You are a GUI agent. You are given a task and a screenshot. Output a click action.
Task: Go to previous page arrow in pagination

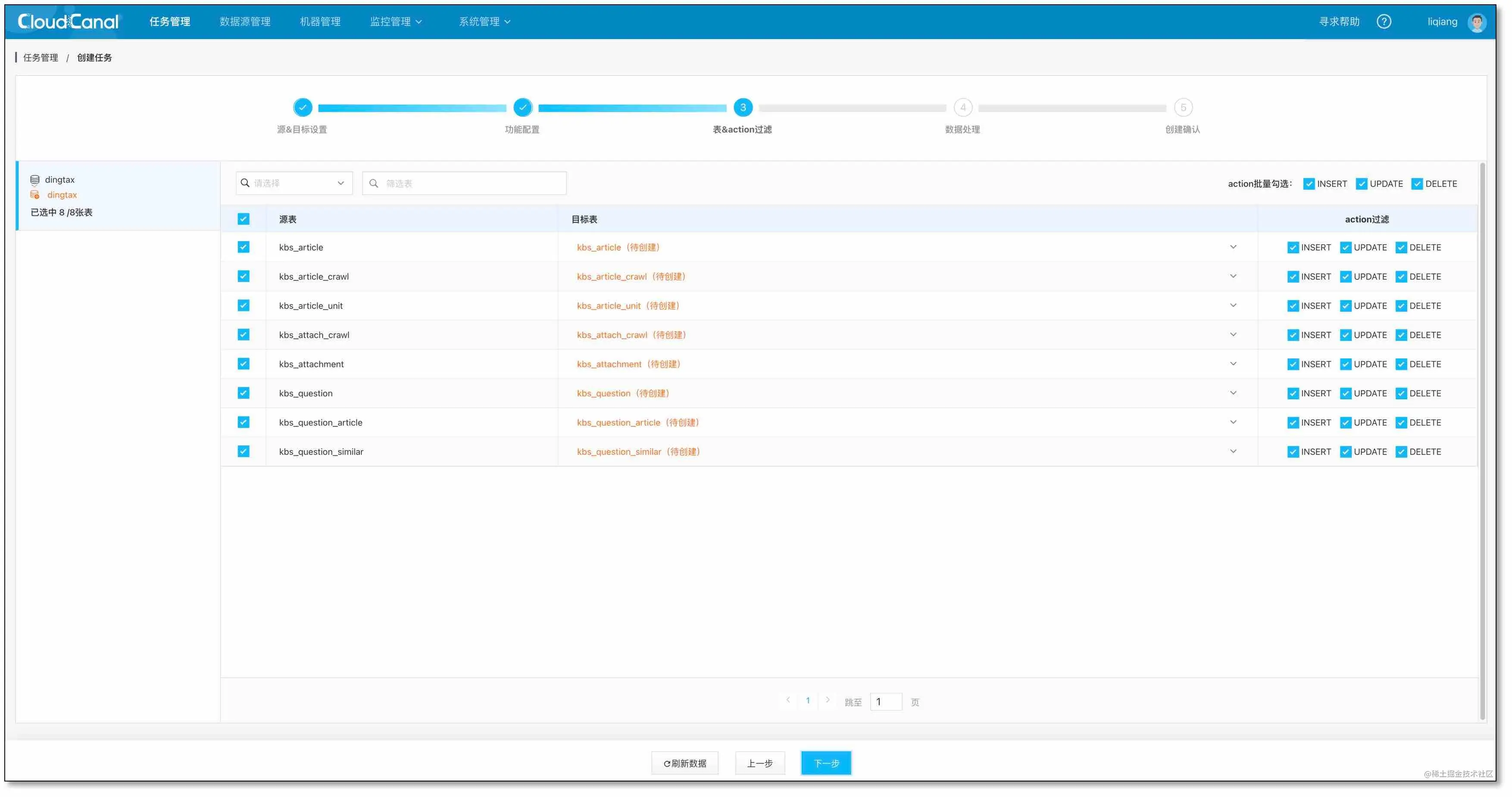788,700
